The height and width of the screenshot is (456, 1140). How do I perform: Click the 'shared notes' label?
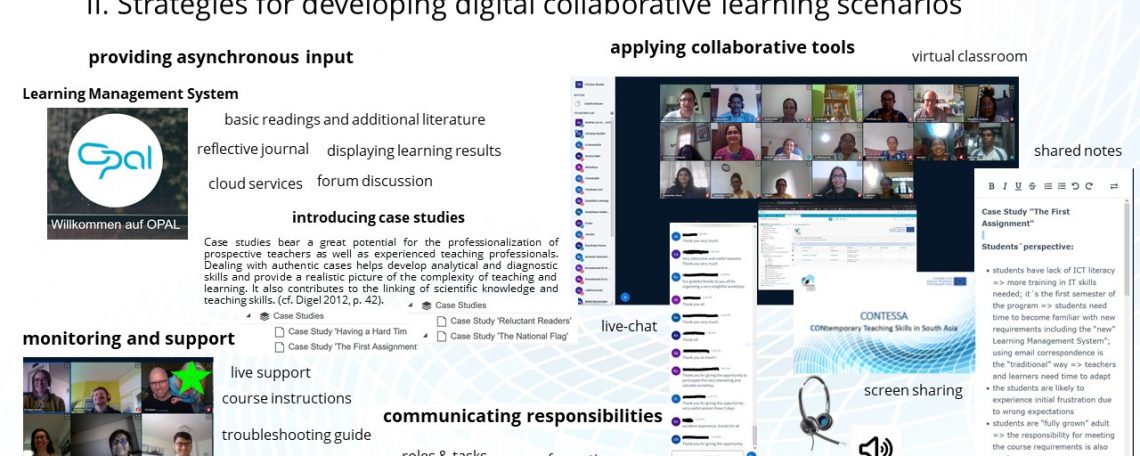pyautogui.click(x=1077, y=151)
